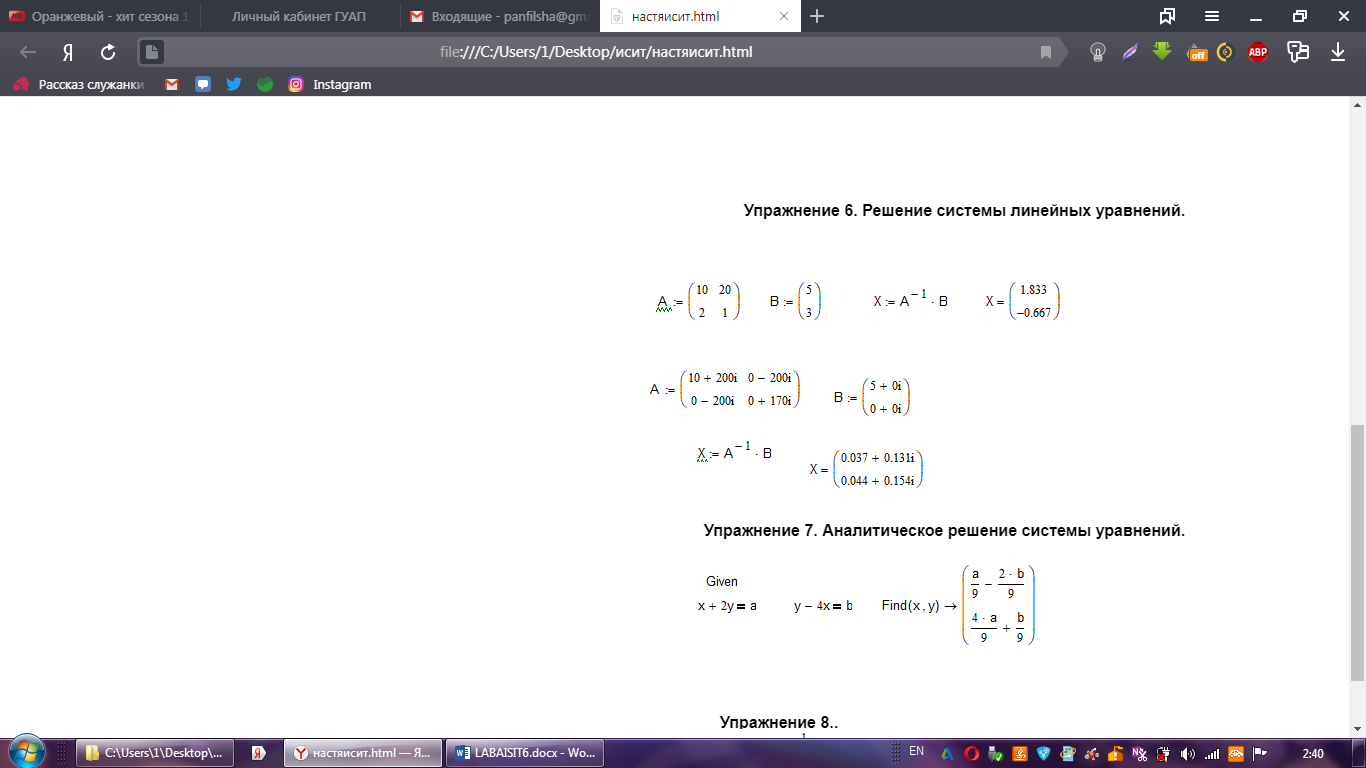Show browser downloads panel
Image resolution: width=1366 pixels, height=768 pixels.
[x=1338, y=52]
